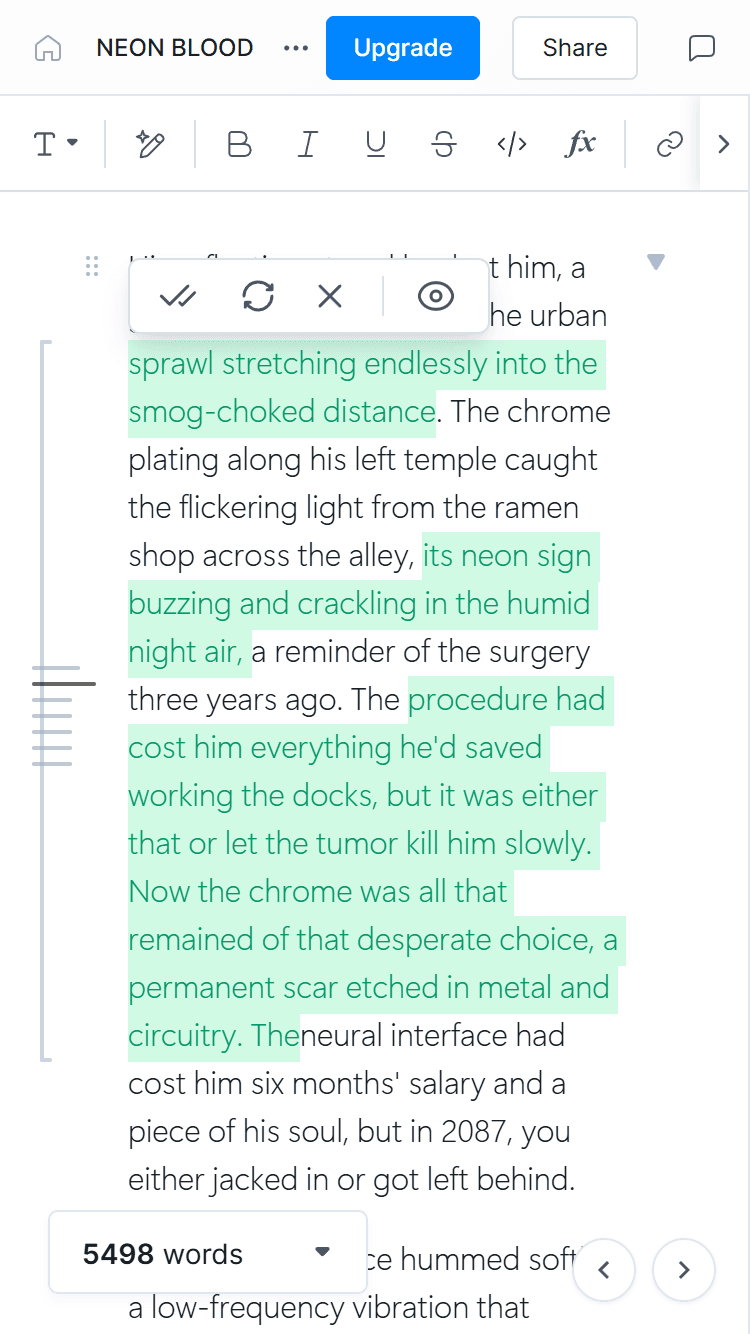Apply bold formatting
750x1334 pixels.
click(239, 145)
